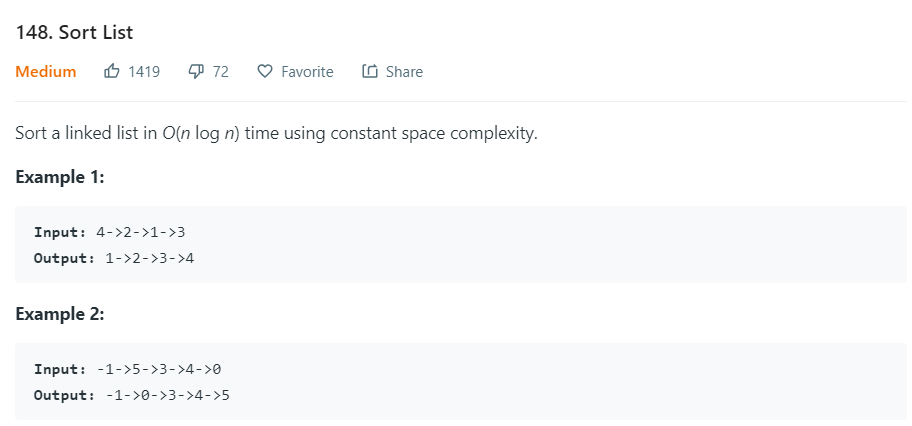
Task: Click the bold "Input:" label in Example 1
Action: [x=60, y=232]
